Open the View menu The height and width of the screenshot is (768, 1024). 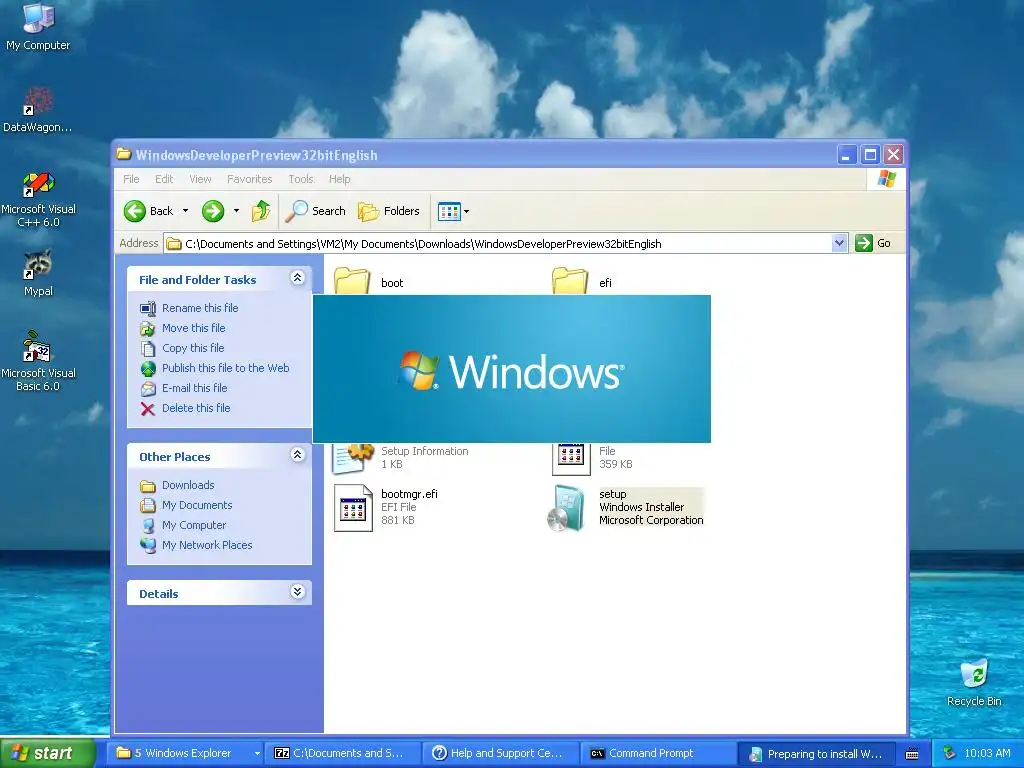(200, 179)
